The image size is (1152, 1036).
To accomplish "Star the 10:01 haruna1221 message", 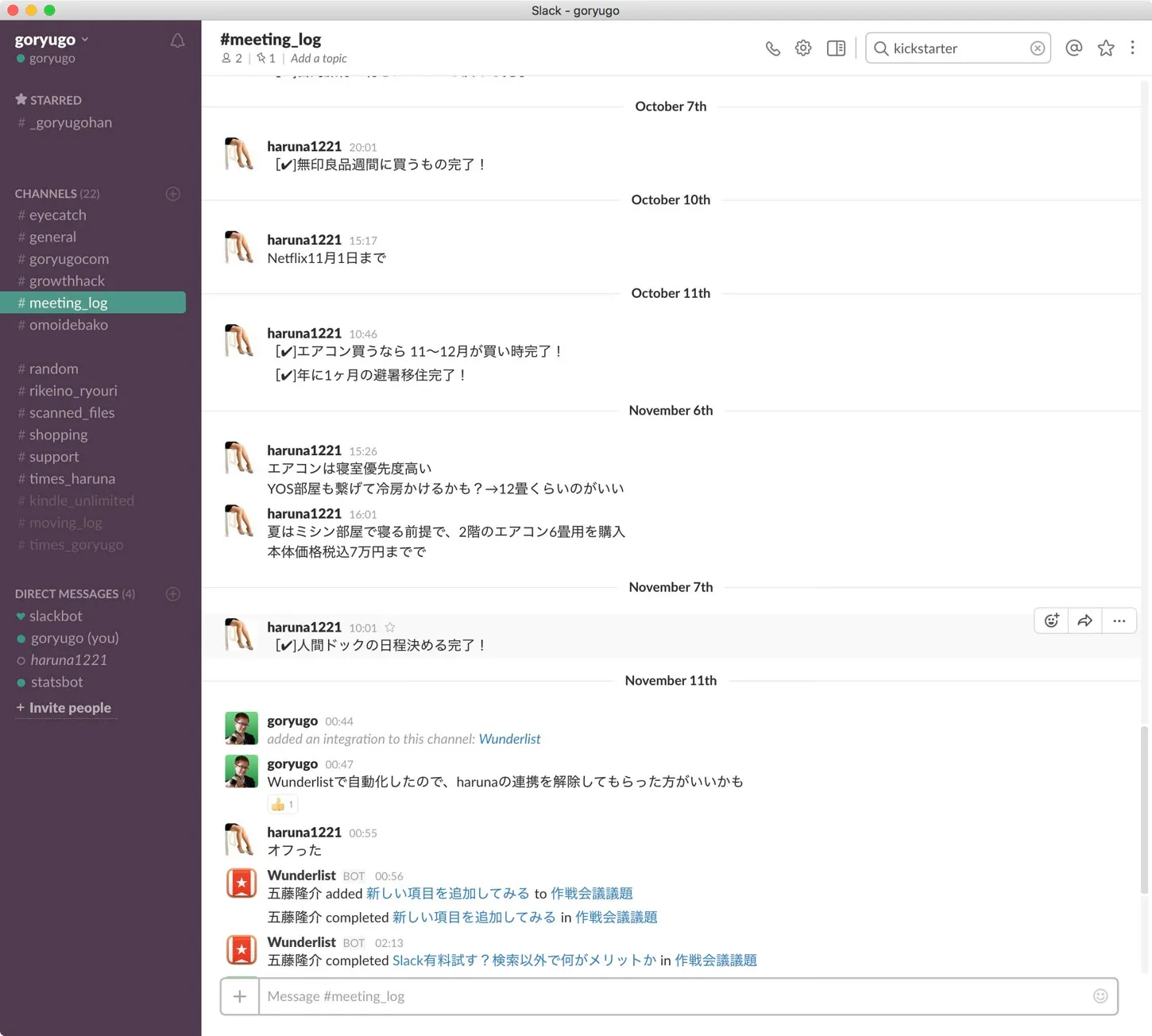I will click(390, 628).
